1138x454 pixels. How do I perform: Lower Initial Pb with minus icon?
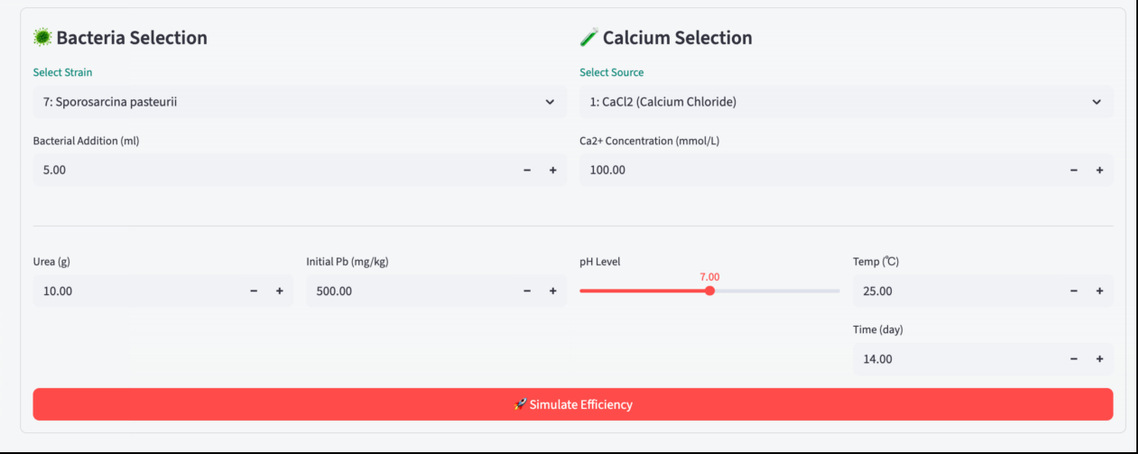pyautogui.click(x=527, y=291)
